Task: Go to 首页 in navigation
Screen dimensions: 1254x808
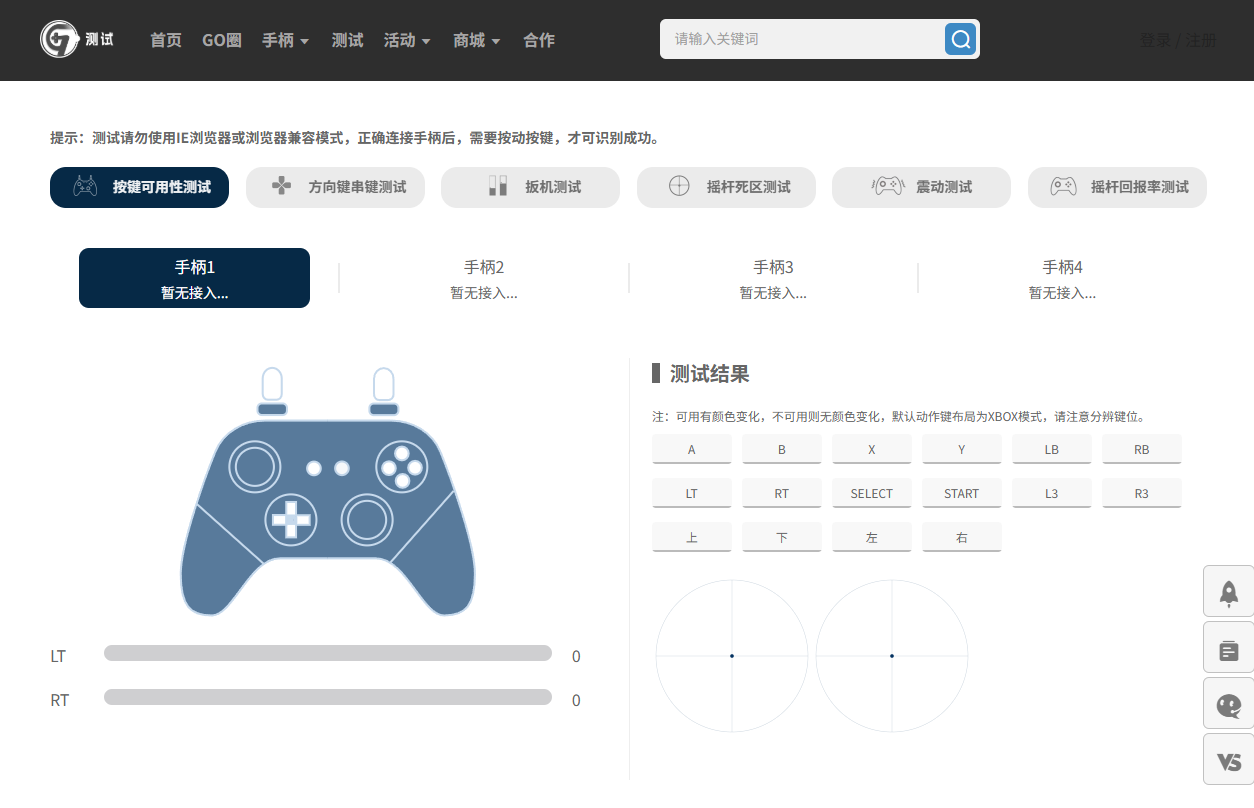Action: [166, 40]
